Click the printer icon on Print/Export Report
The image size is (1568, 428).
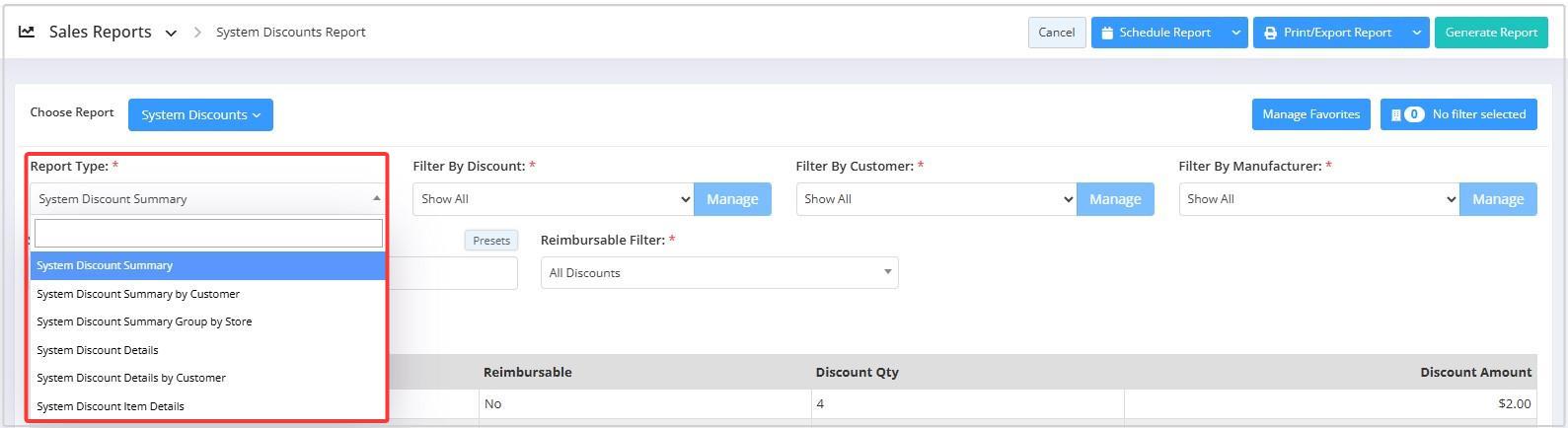pos(1270,33)
